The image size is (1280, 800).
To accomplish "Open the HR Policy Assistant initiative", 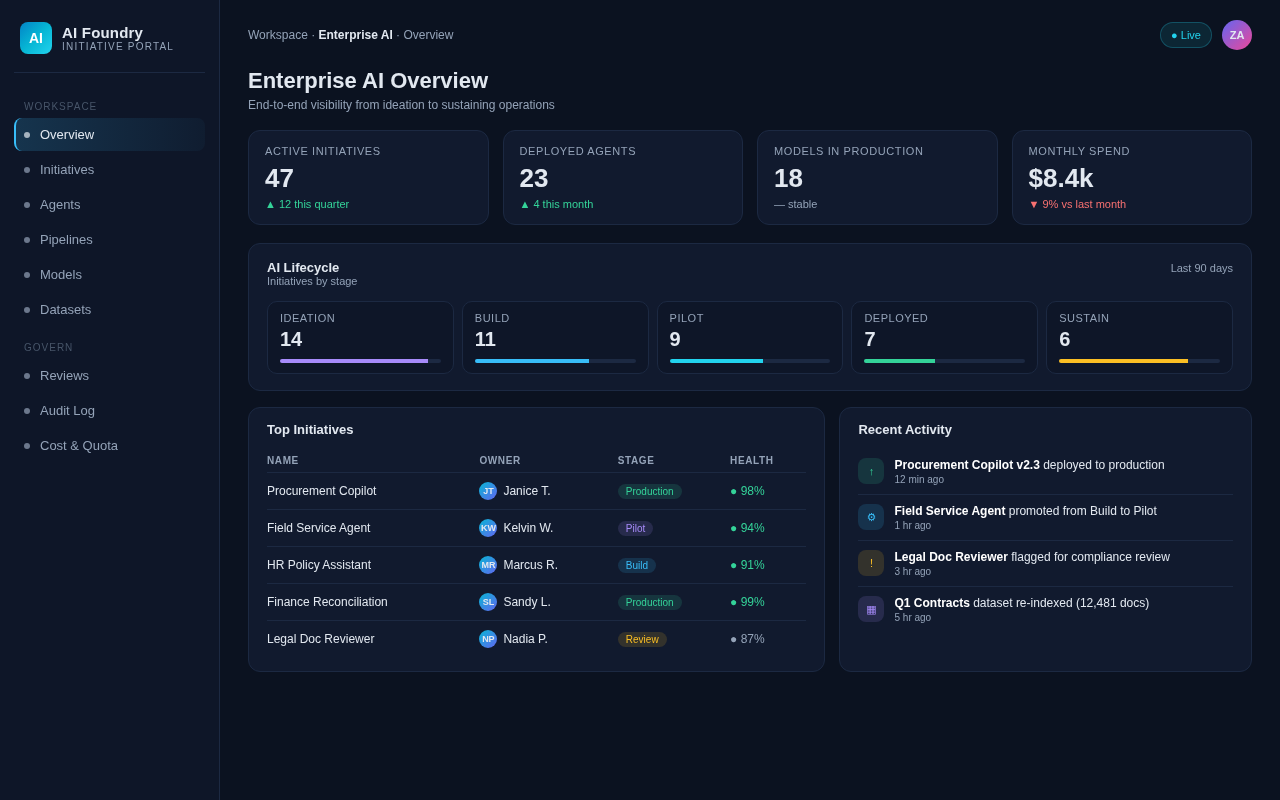I will point(536,565).
